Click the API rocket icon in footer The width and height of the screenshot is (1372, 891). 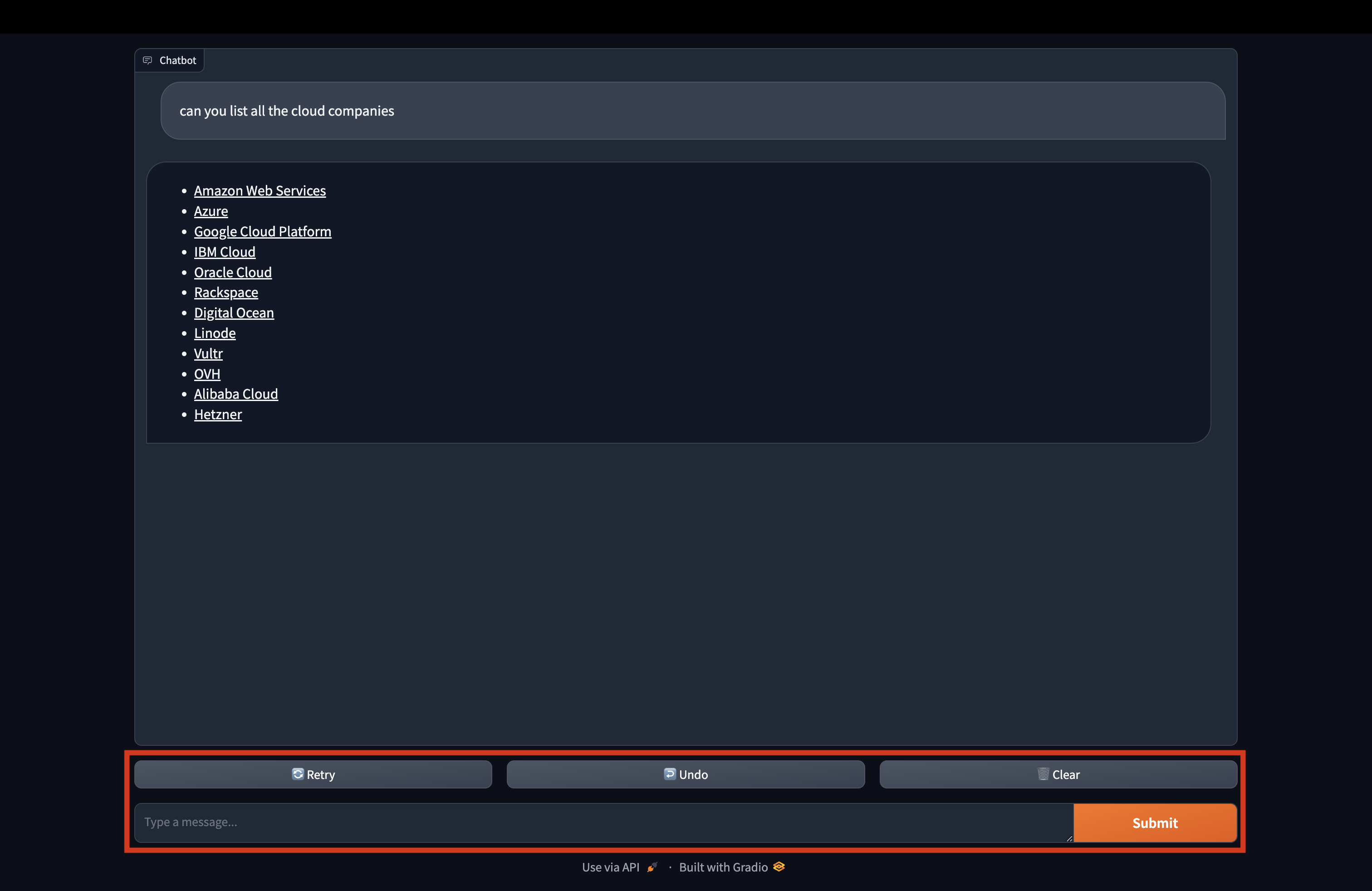(652, 867)
